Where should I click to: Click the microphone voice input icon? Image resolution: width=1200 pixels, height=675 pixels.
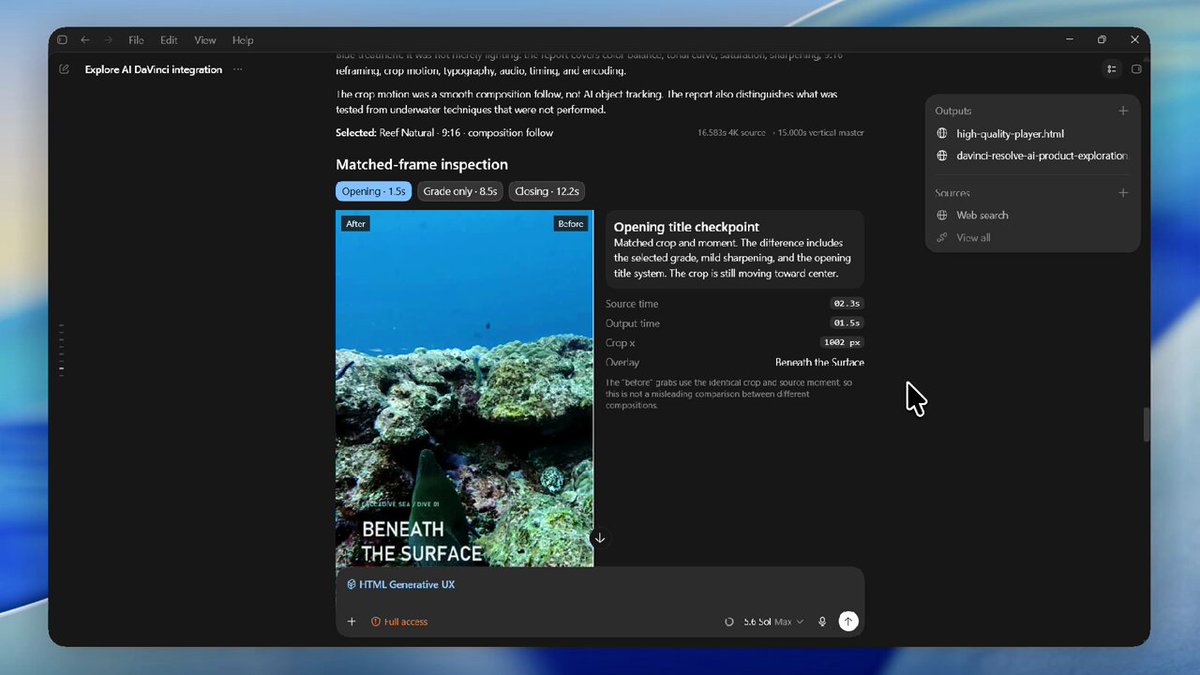click(x=822, y=622)
